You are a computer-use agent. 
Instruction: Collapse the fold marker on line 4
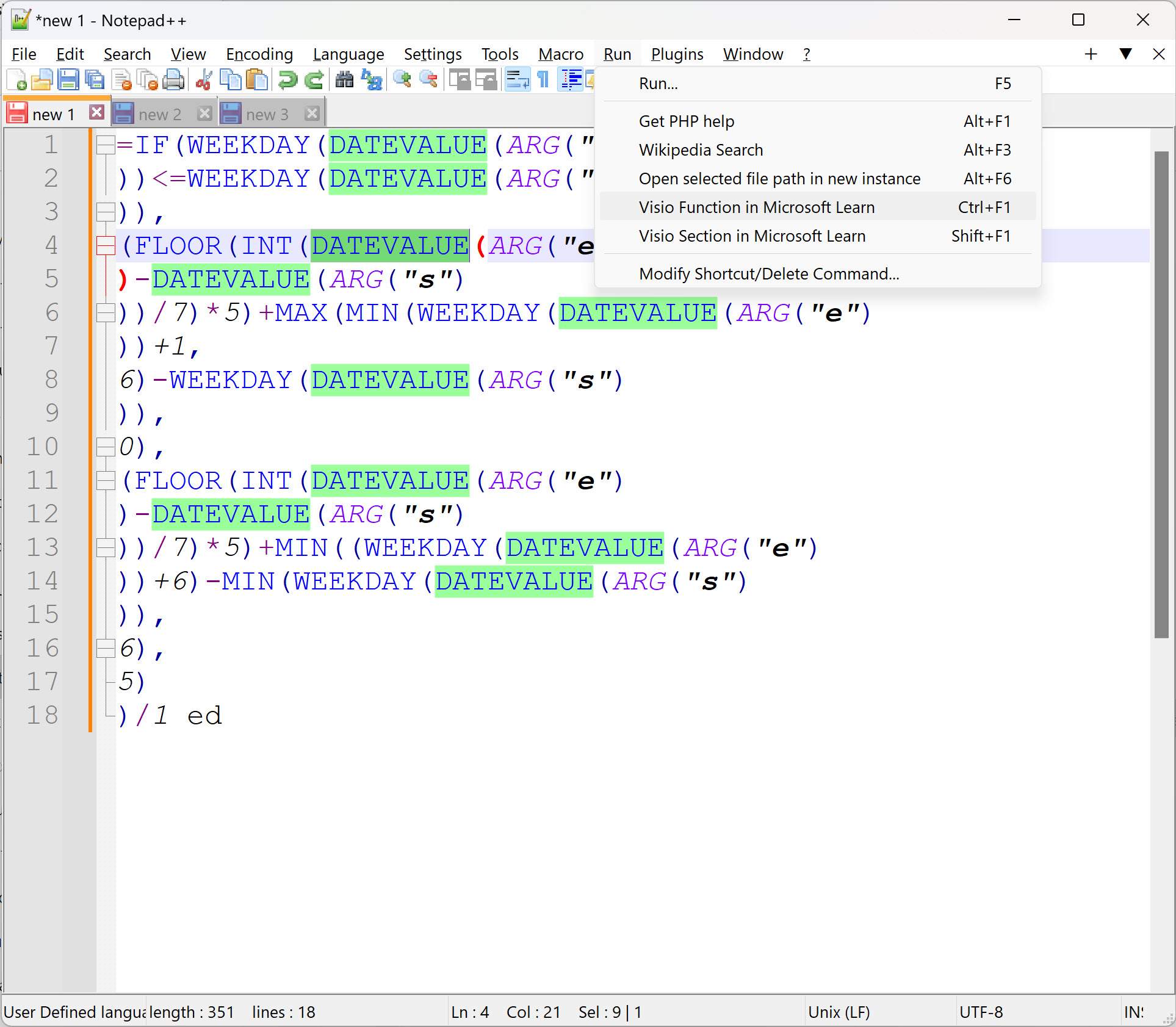(x=105, y=245)
